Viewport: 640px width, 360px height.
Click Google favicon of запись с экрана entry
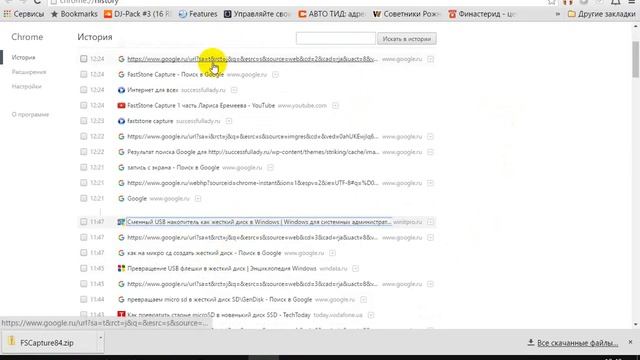click(121, 167)
